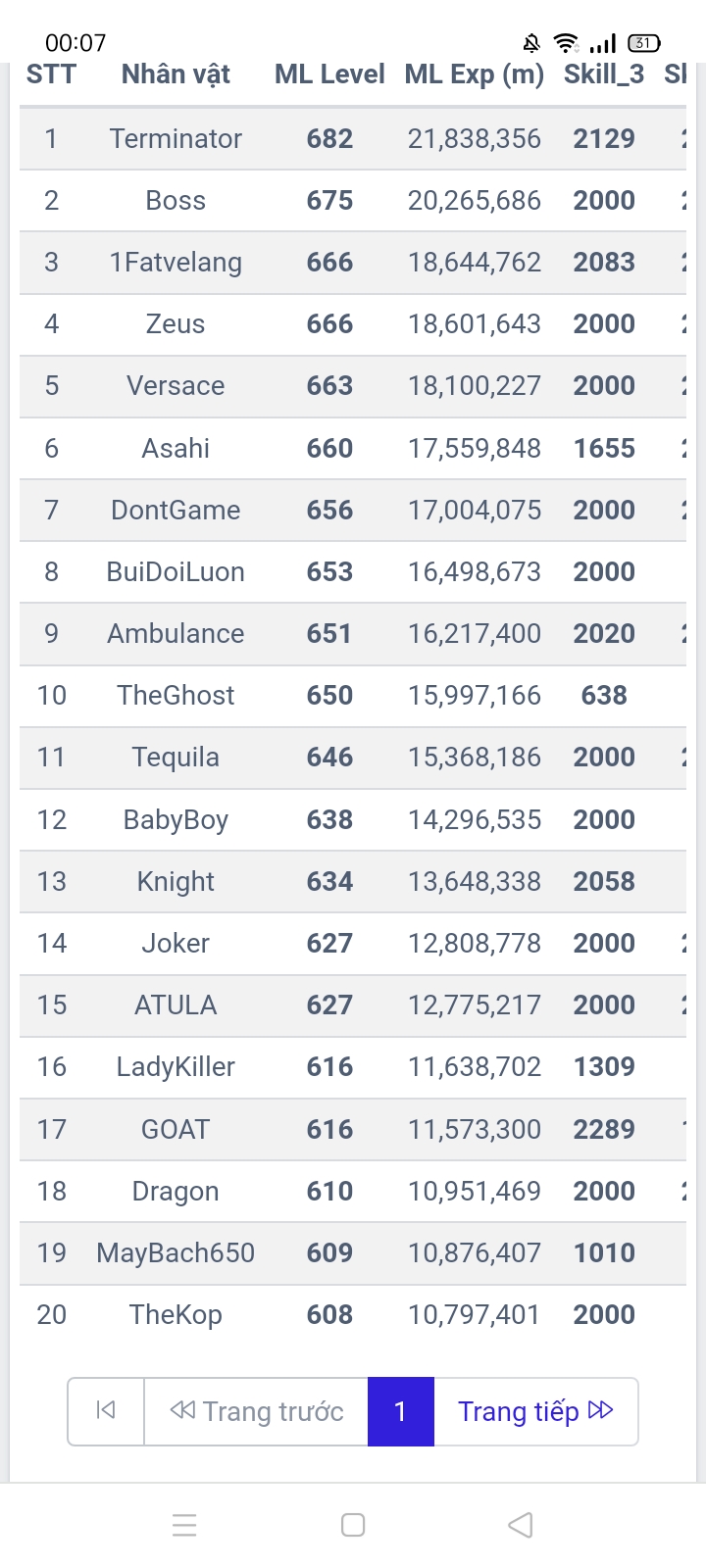Go to previous page 'Trang trước'

[x=257, y=1411]
